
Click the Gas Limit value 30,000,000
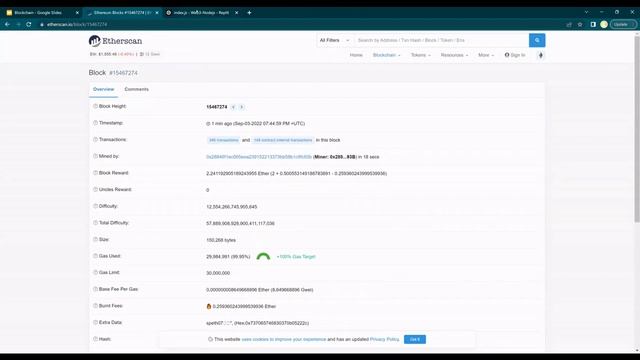click(x=218, y=273)
